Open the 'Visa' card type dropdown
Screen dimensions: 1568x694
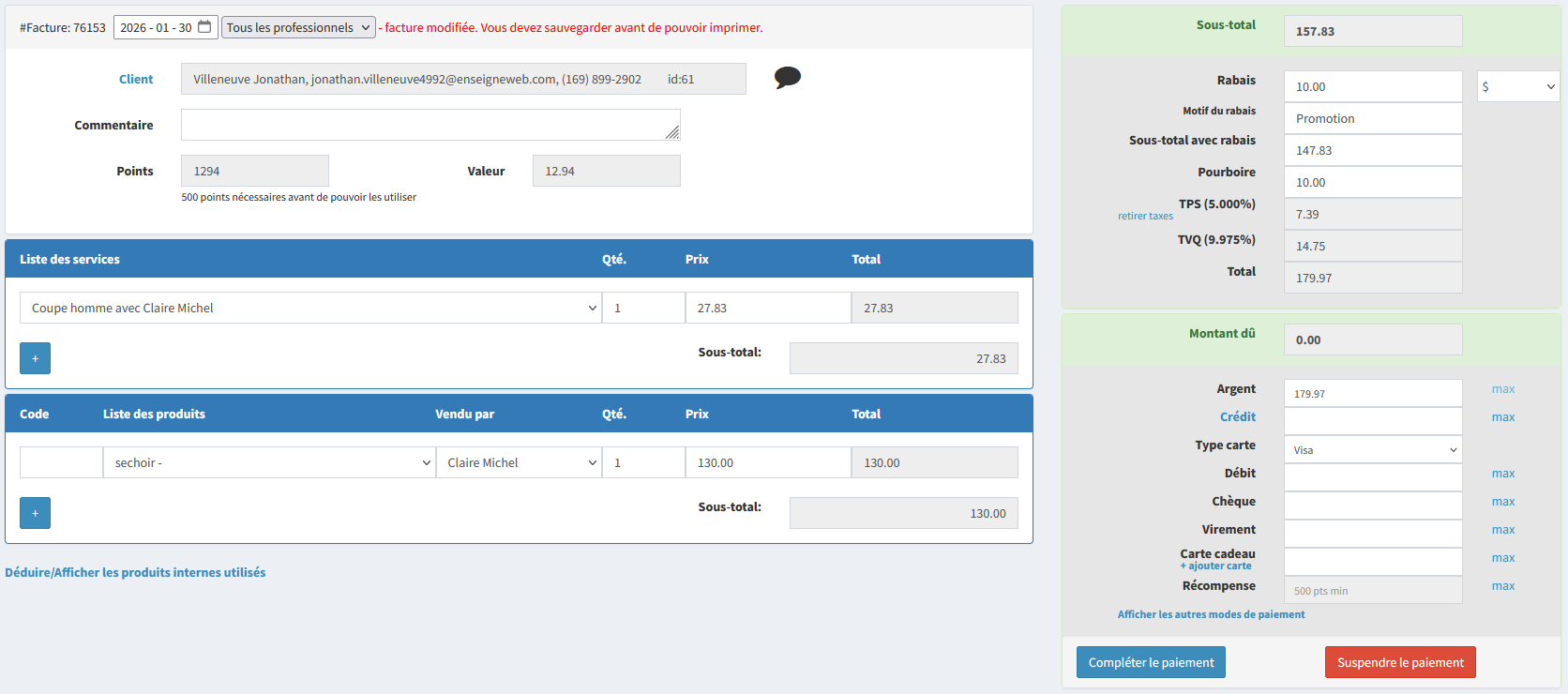[1373, 449]
